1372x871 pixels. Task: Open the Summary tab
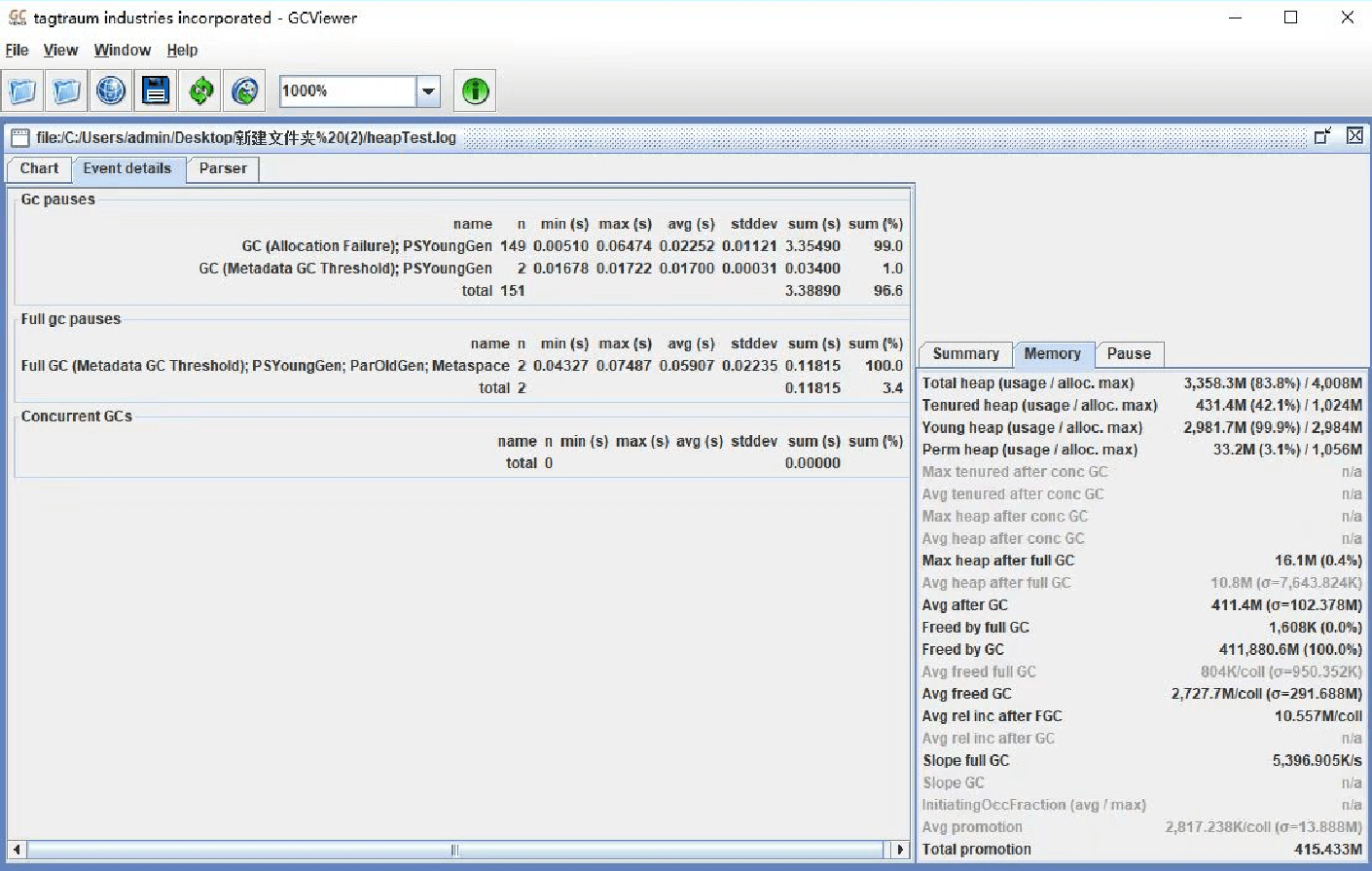point(966,354)
